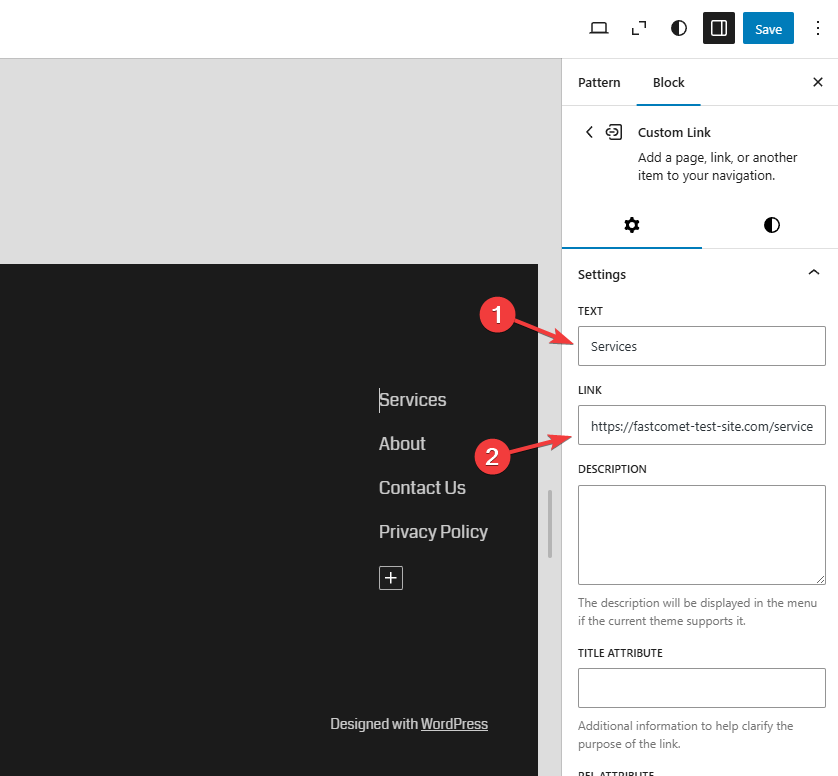This screenshot has height=776, width=838.
Task: Switch to the Pattern tab
Action: [x=599, y=83]
